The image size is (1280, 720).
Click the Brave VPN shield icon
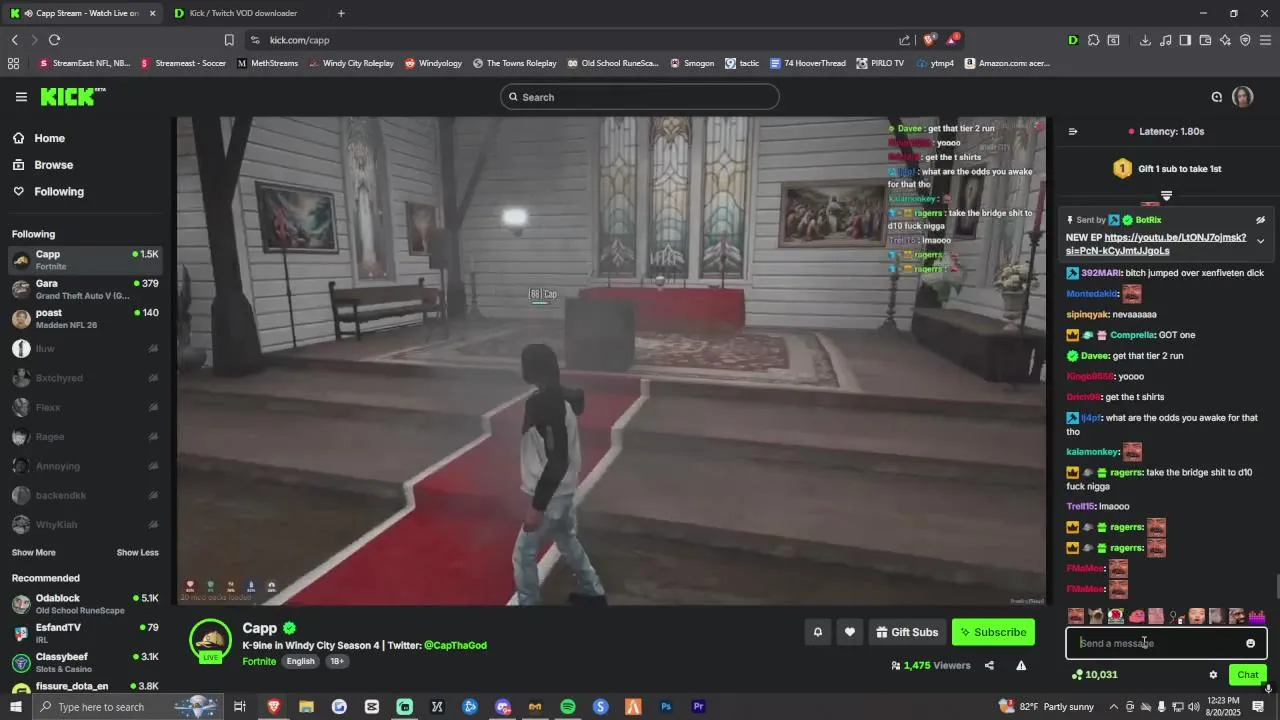pos(1245,40)
